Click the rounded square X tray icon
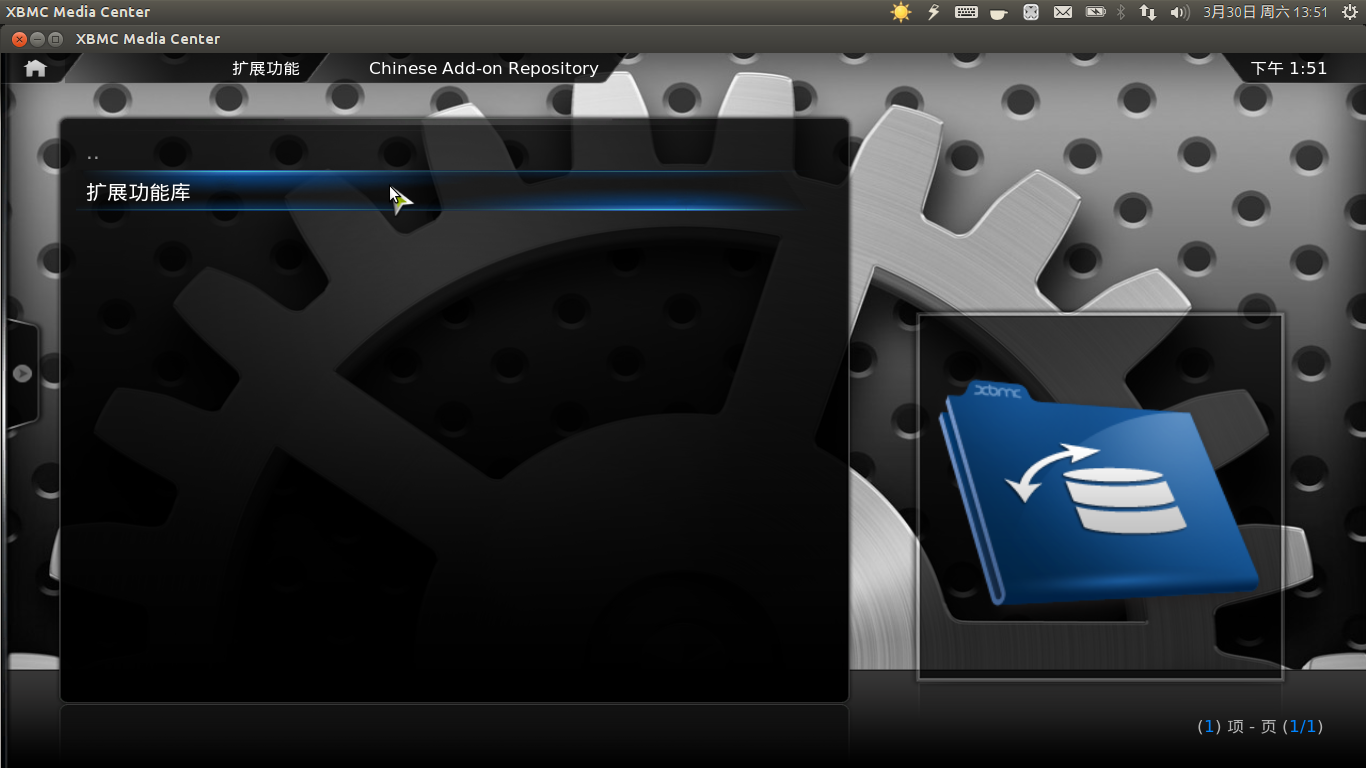 pyautogui.click(x=1031, y=12)
